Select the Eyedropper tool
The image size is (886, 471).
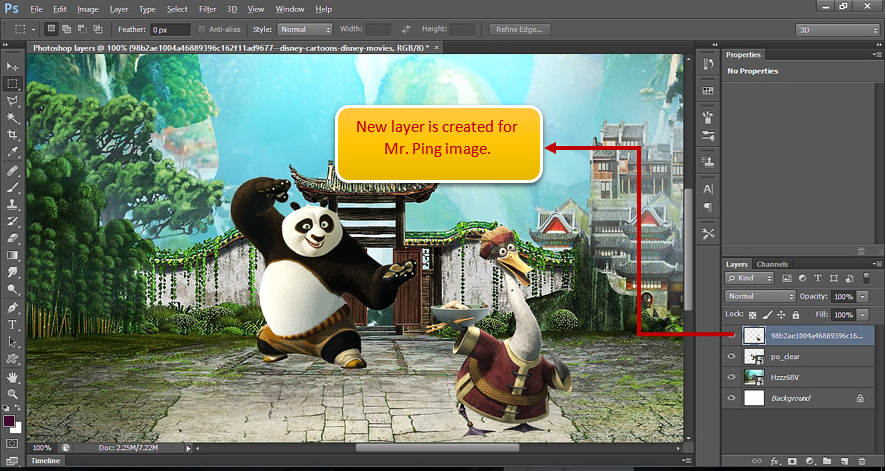click(12, 152)
